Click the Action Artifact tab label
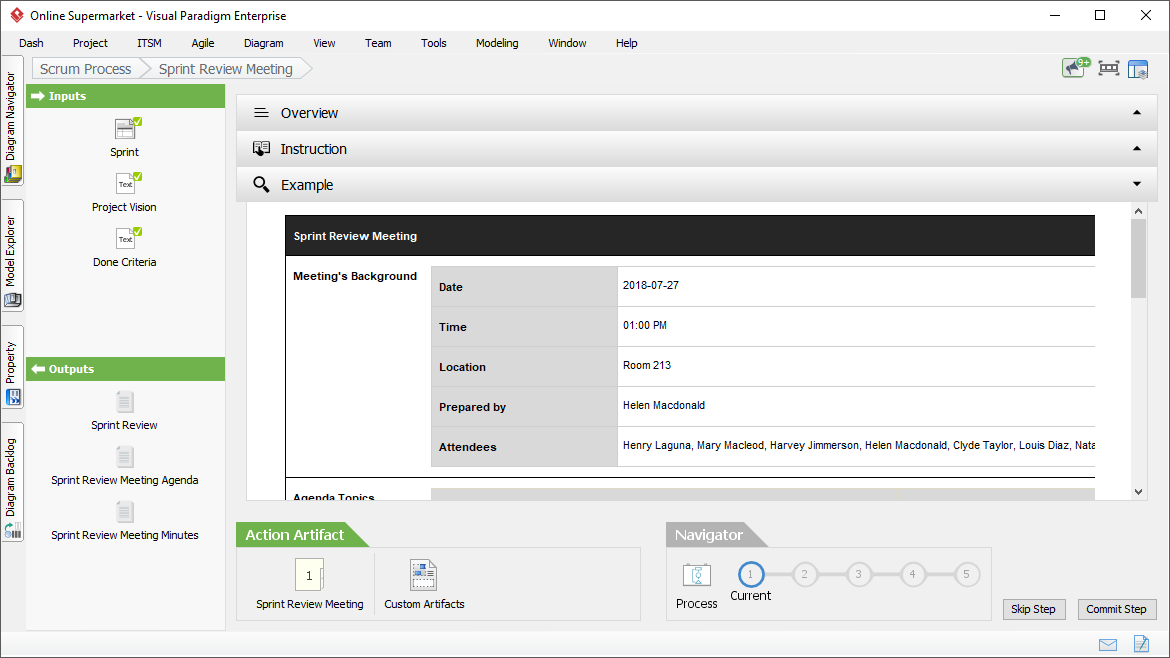 295,535
